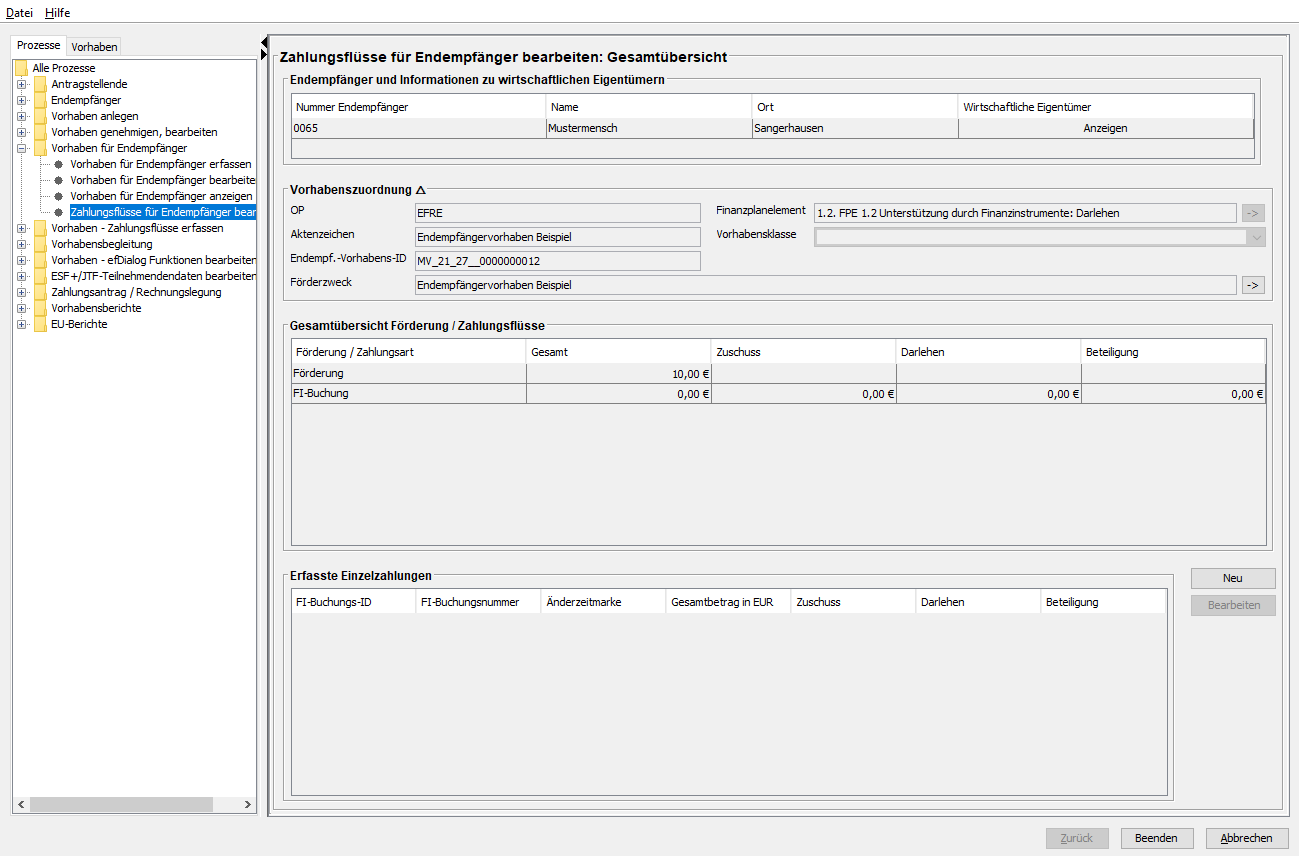Click the Aktenzeichen field

(558, 237)
